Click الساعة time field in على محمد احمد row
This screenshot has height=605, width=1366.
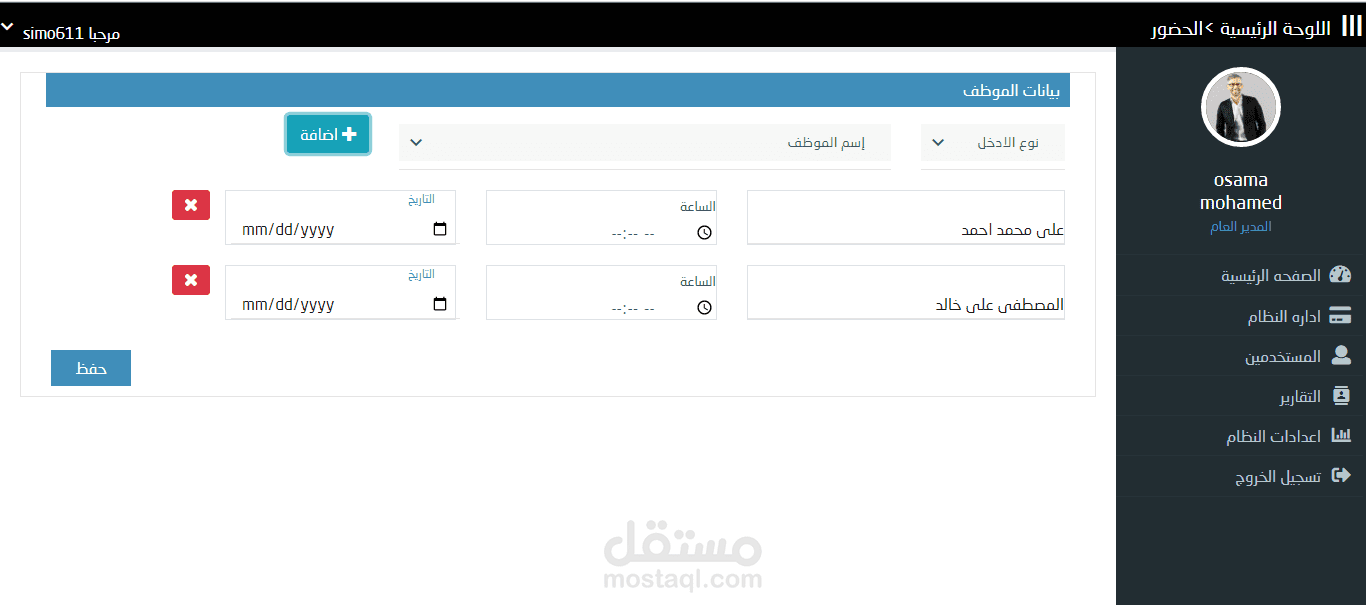pos(601,217)
